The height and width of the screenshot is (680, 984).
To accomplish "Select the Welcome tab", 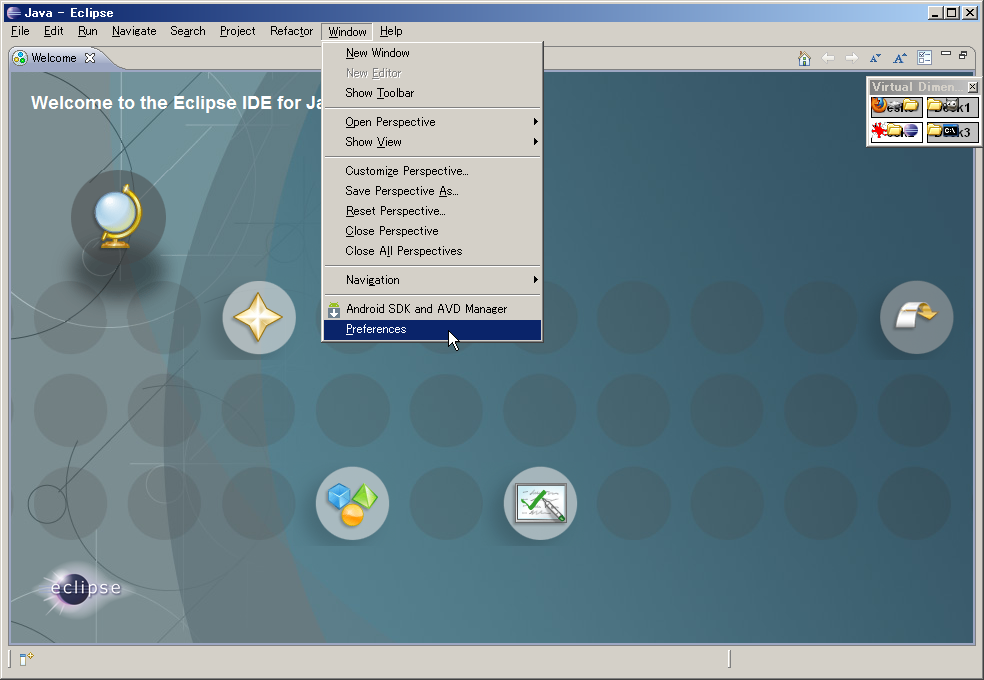I will coord(54,58).
